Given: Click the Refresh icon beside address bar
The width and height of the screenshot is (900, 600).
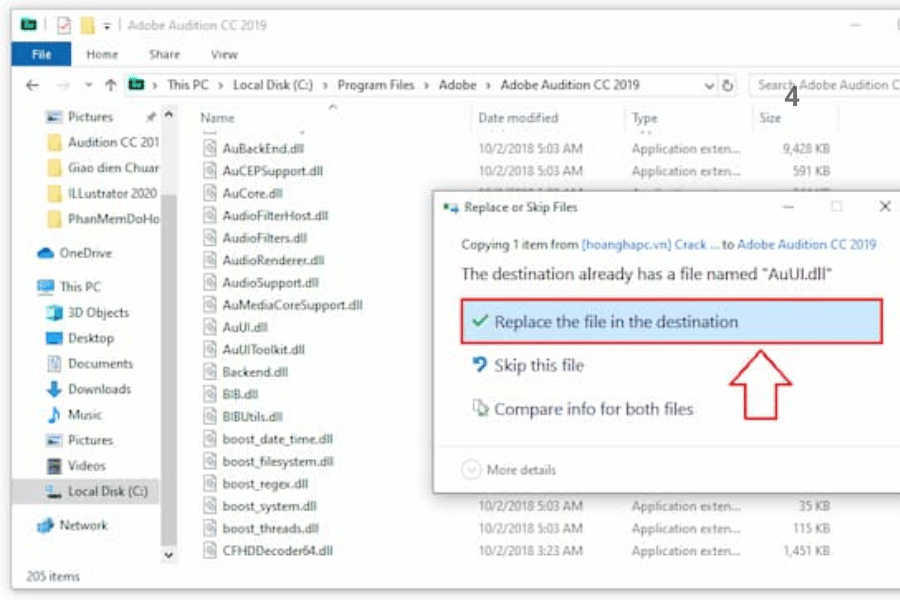Looking at the screenshot, I should point(728,86).
